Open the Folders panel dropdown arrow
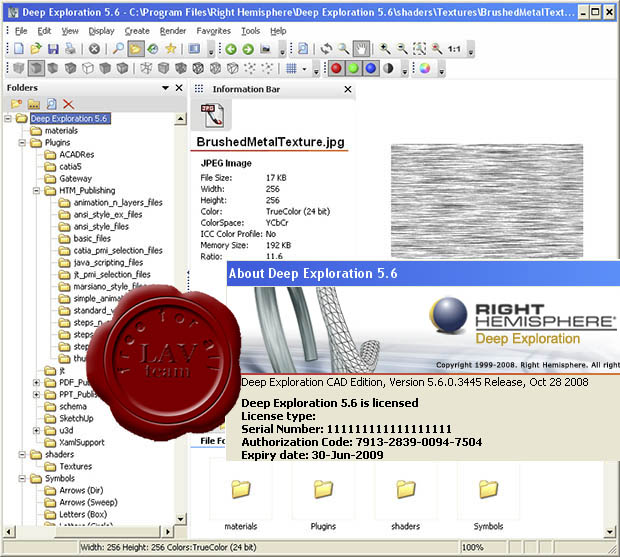Viewport: 620px width, 557px height. tap(165, 88)
